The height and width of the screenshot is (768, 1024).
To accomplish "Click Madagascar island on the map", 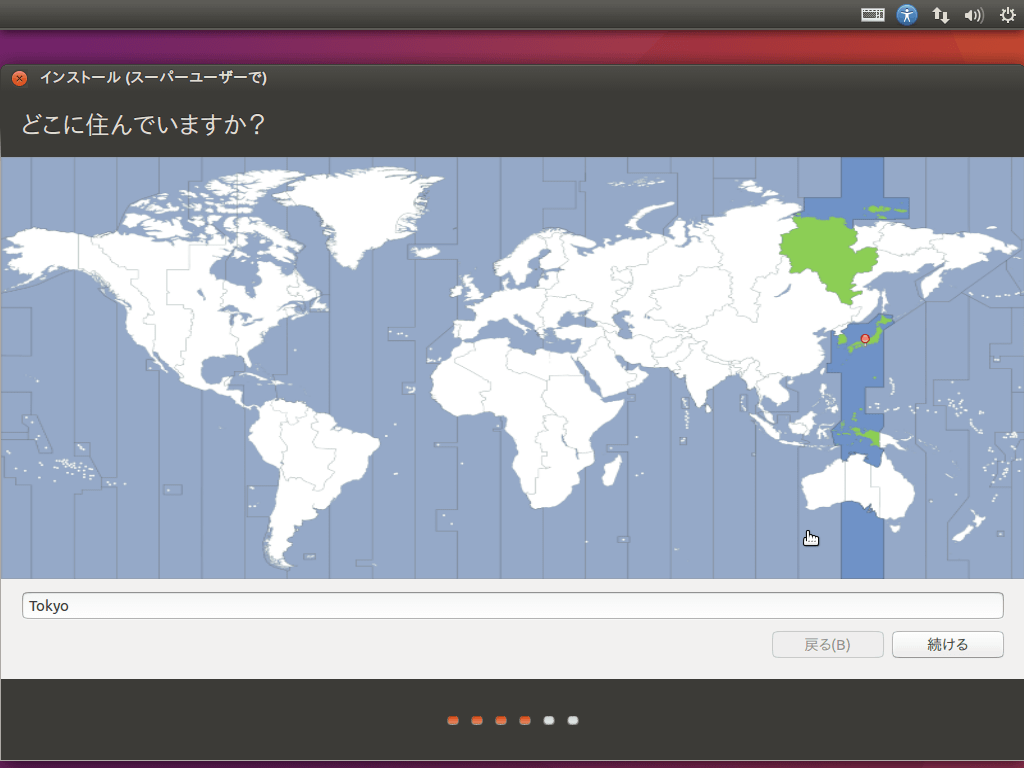I will 606,469.
